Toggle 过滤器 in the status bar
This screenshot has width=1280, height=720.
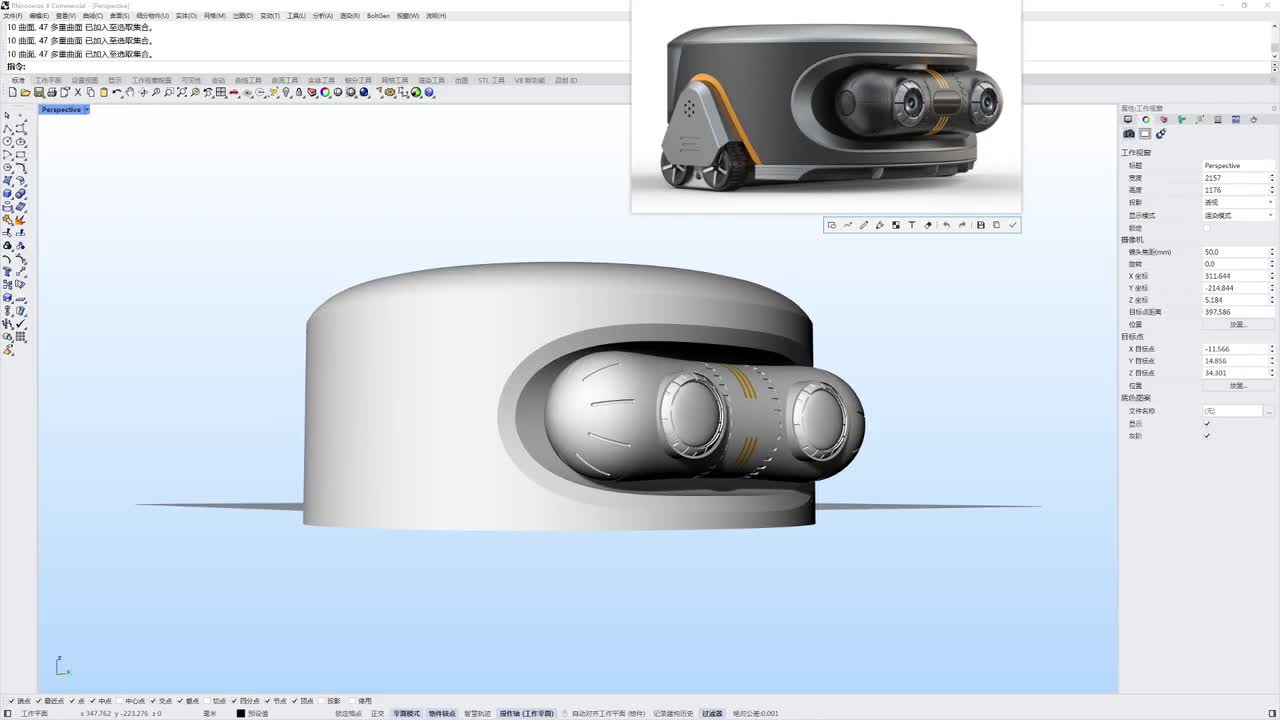(x=712, y=714)
